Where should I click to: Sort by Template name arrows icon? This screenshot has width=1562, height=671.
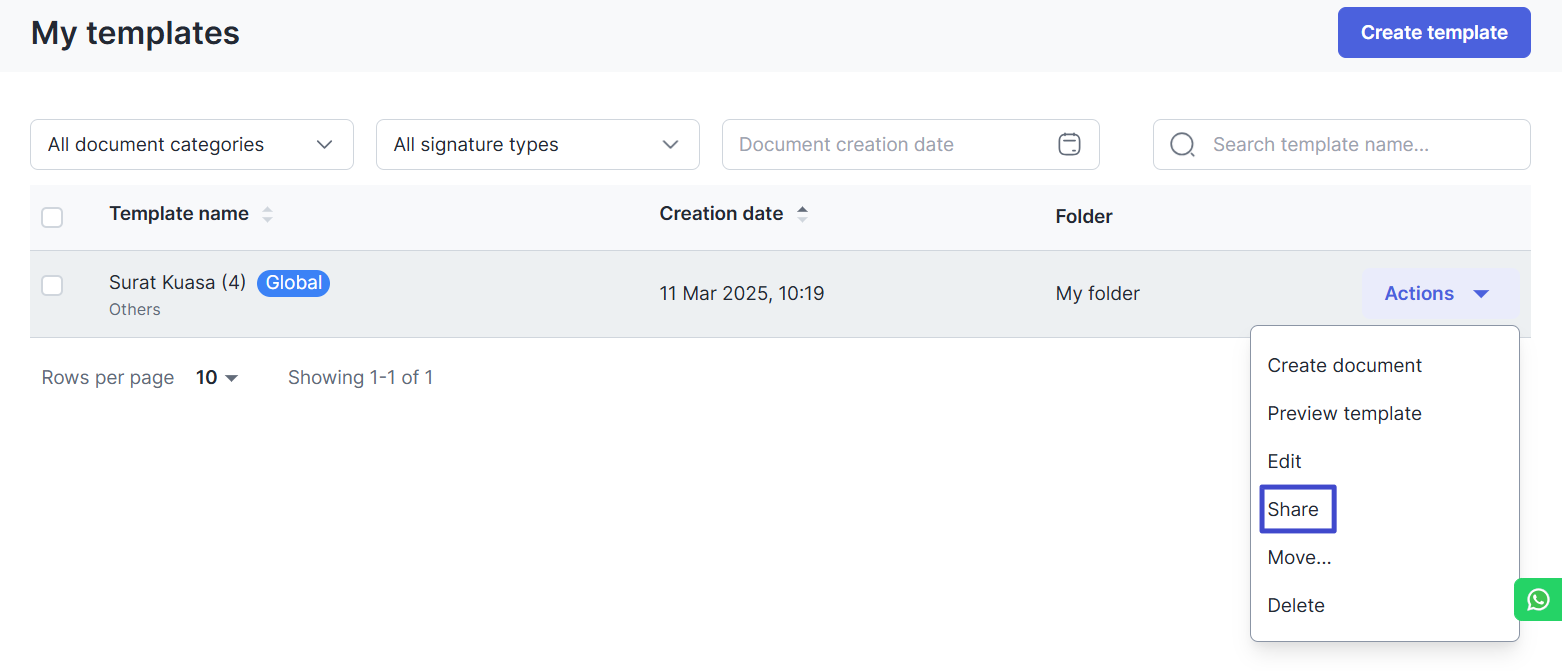click(x=267, y=214)
